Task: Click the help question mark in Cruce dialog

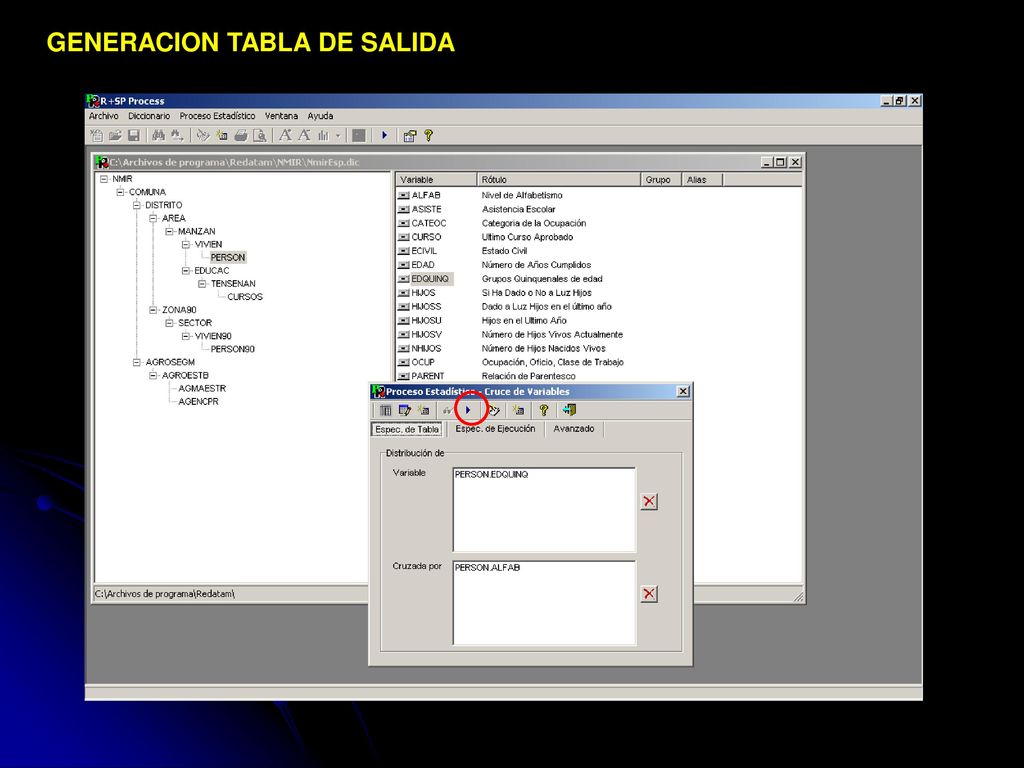Action: (x=544, y=410)
